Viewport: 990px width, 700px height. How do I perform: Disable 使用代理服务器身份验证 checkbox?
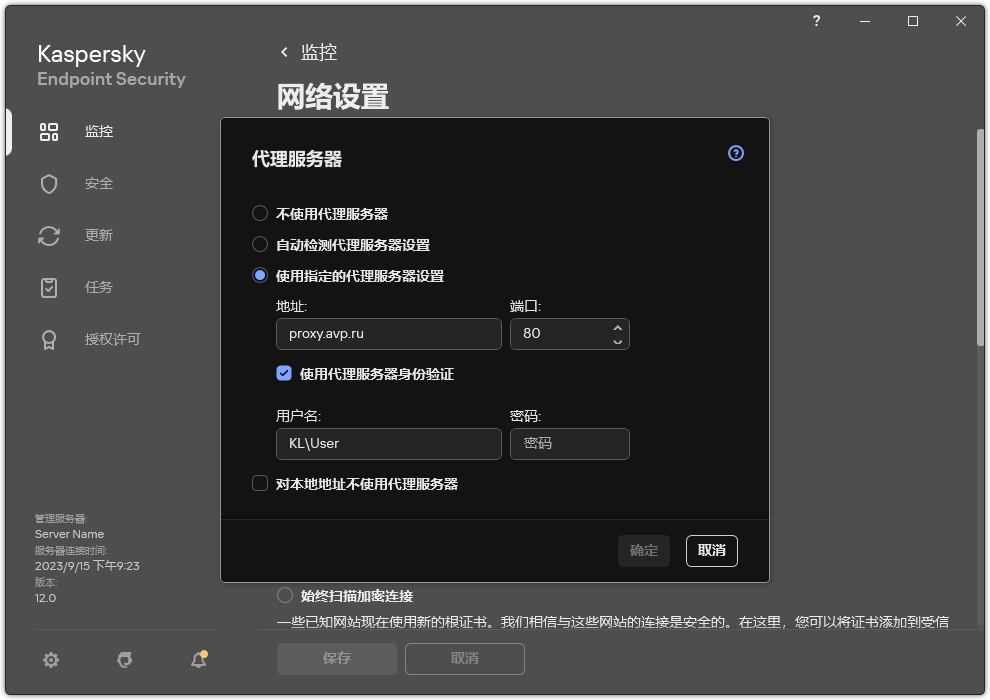pos(283,373)
